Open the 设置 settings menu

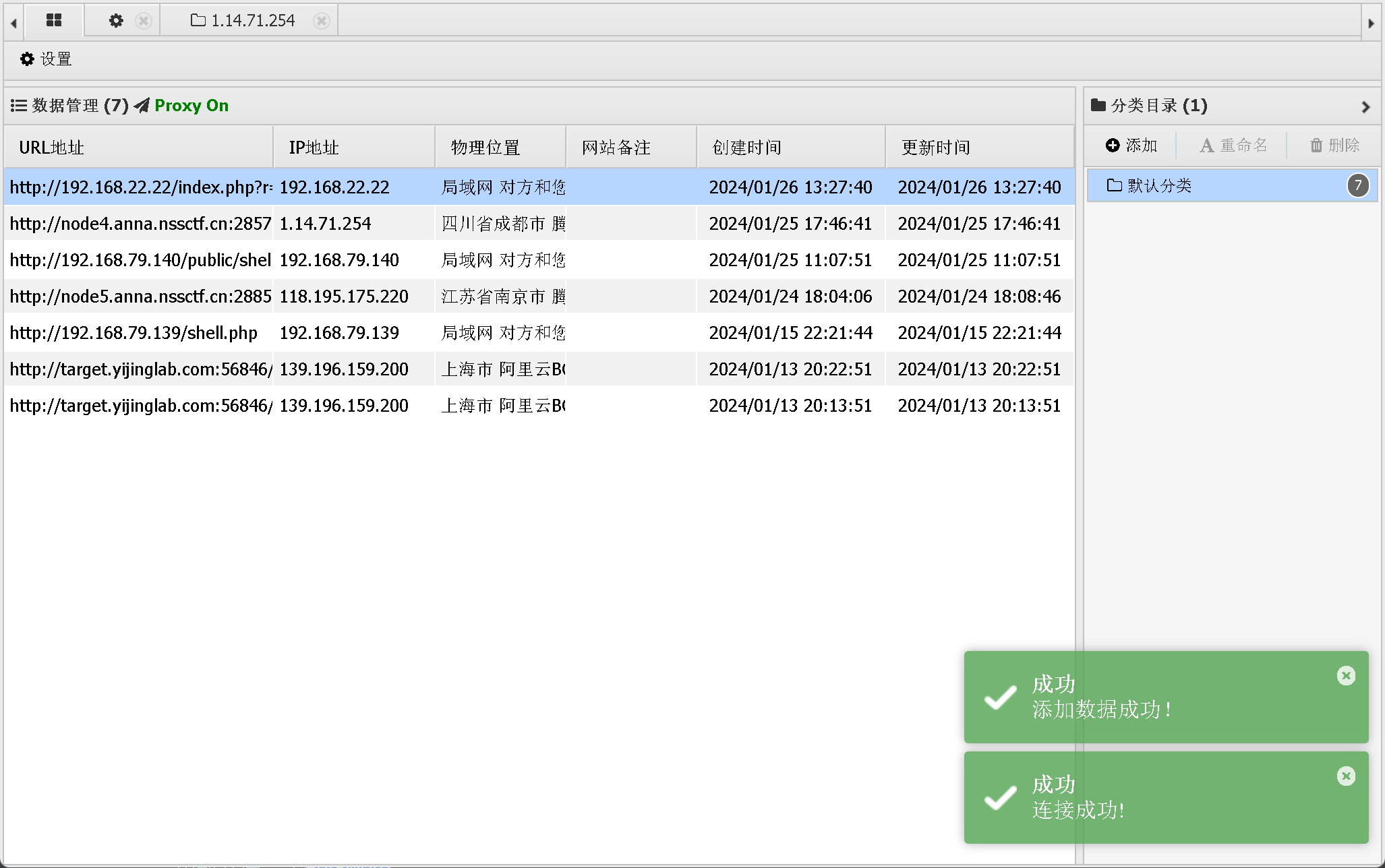[46, 59]
